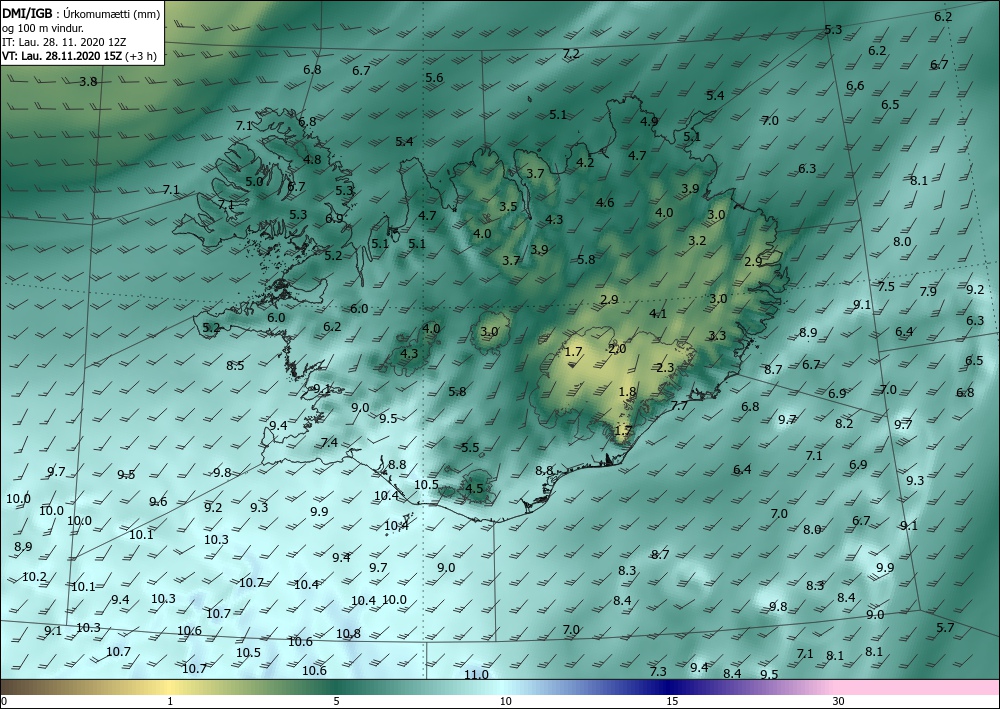Click the map value 7.4
Image resolution: width=1000 pixels, height=709 pixels.
[329, 442]
